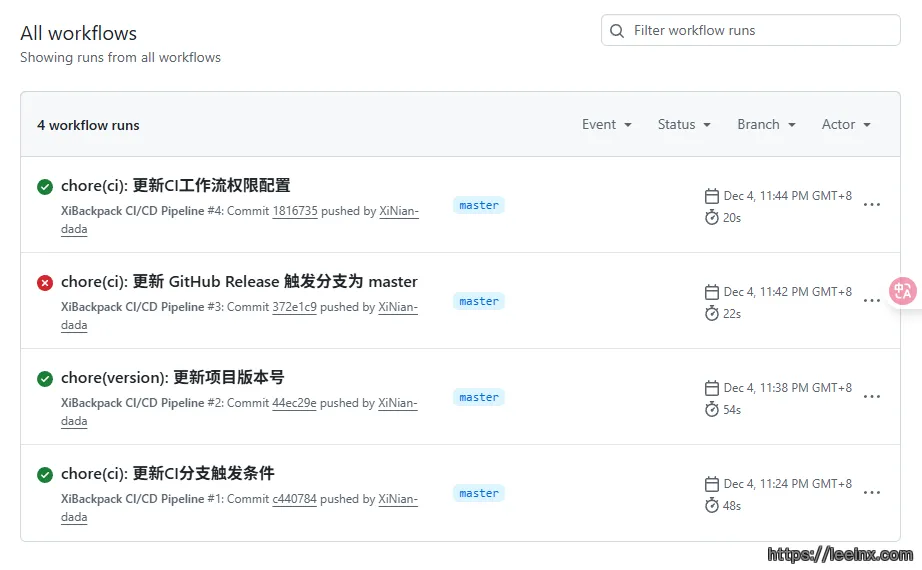This screenshot has width=922, height=570.
Task: Open commit 44ec29e link
Action: (x=294, y=404)
